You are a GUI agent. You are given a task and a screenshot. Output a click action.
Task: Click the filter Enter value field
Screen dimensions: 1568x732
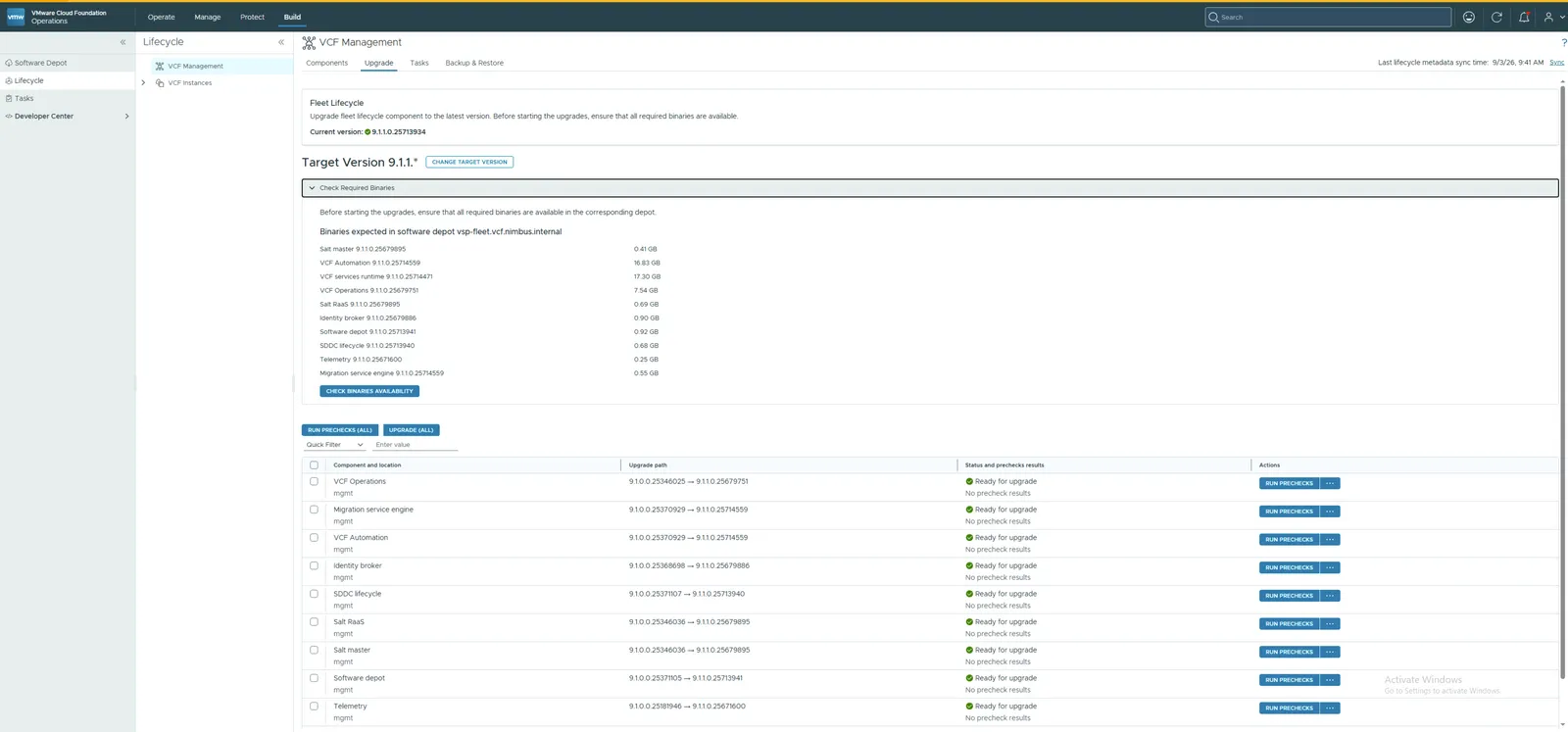point(415,445)
